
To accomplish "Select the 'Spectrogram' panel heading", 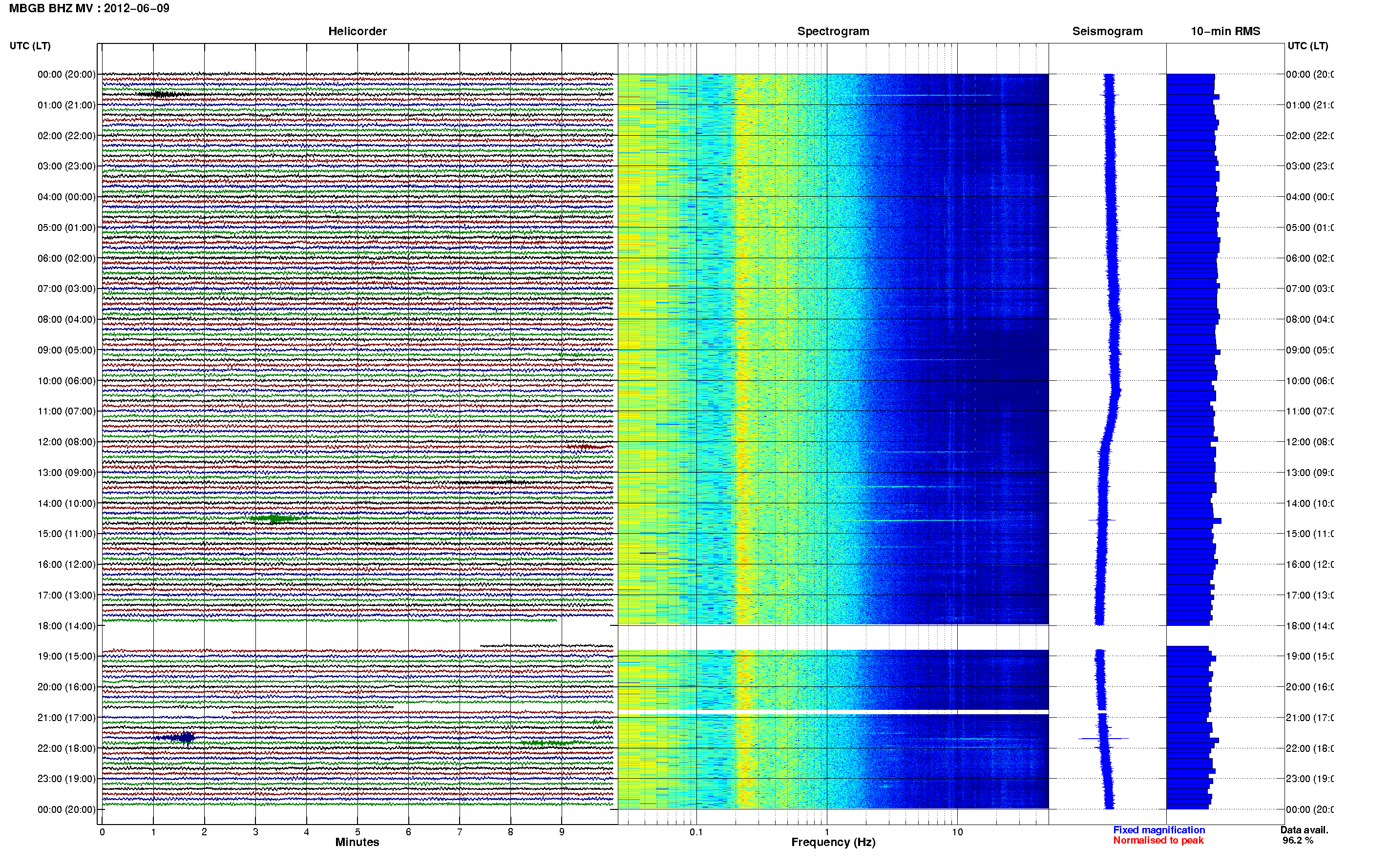I will coord(833,31).
